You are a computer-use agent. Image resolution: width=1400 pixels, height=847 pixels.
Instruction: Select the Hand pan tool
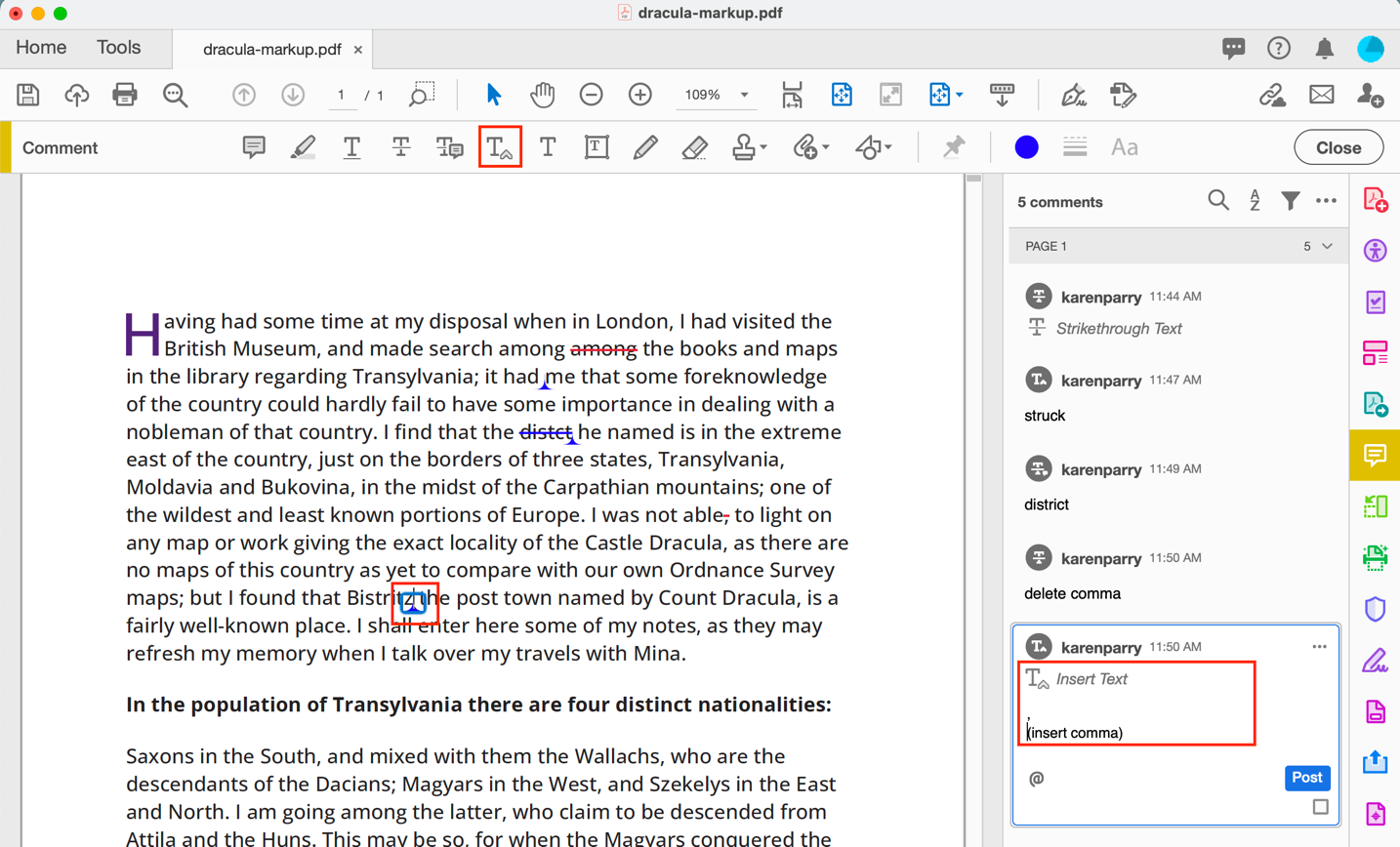coord(542,95)
